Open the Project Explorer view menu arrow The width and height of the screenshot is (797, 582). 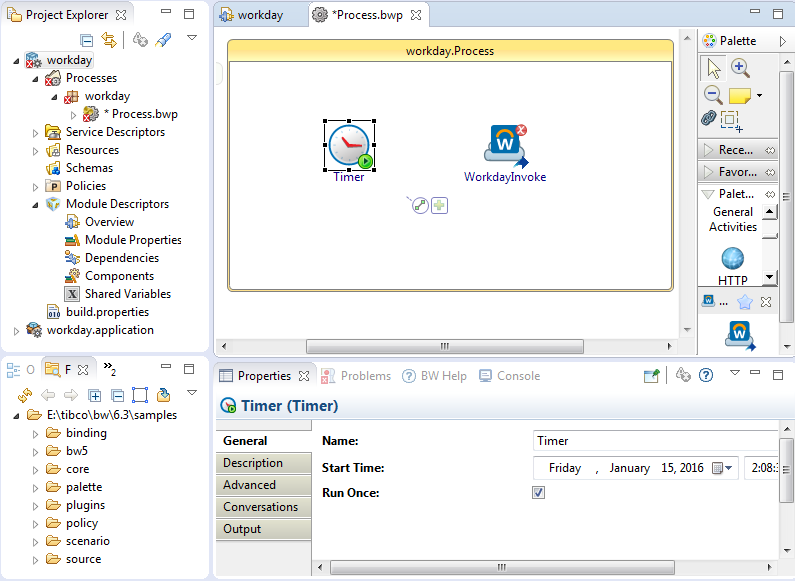point(192,38)
